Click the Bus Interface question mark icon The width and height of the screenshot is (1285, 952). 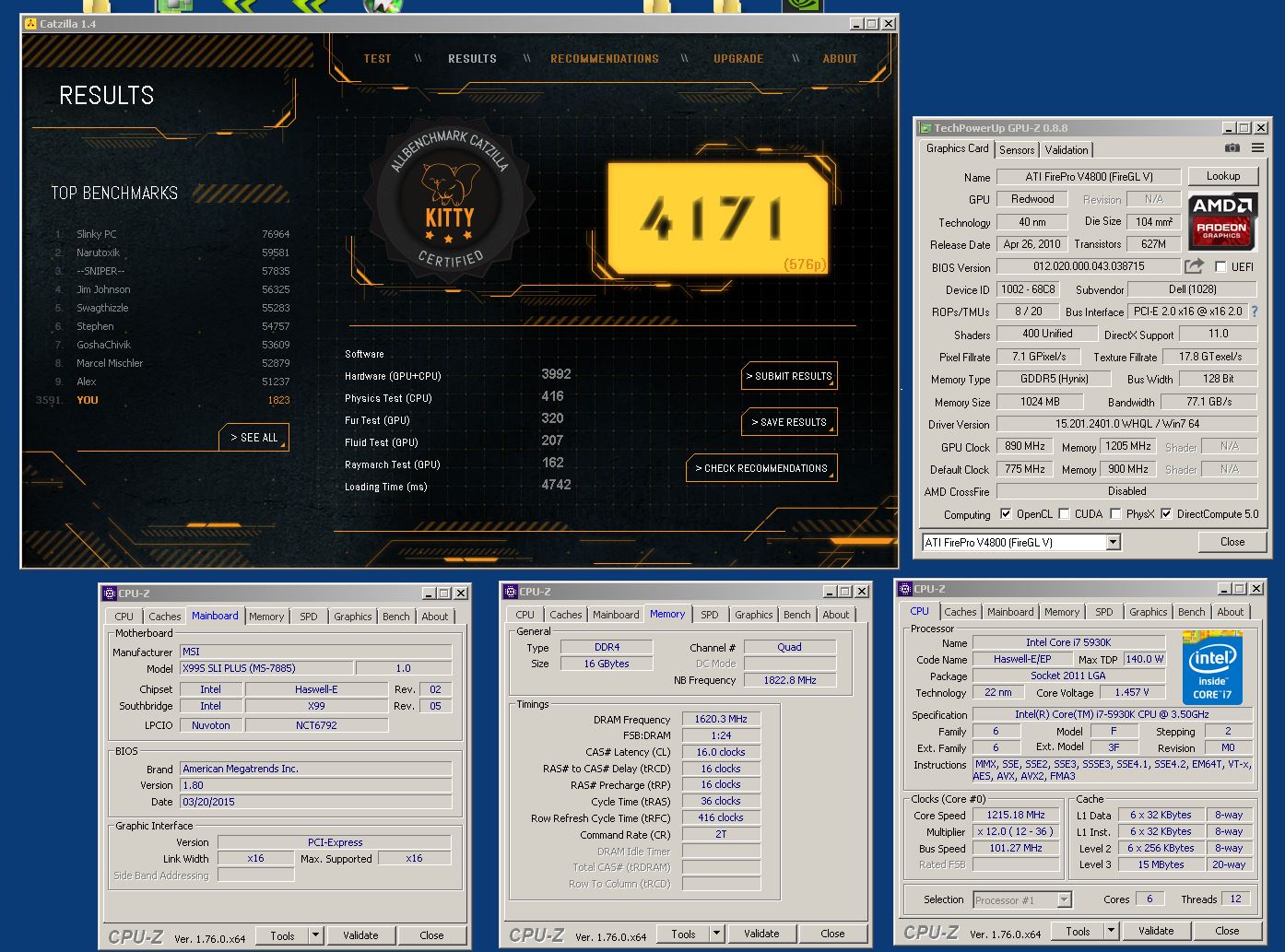(x=1255, y=311)
